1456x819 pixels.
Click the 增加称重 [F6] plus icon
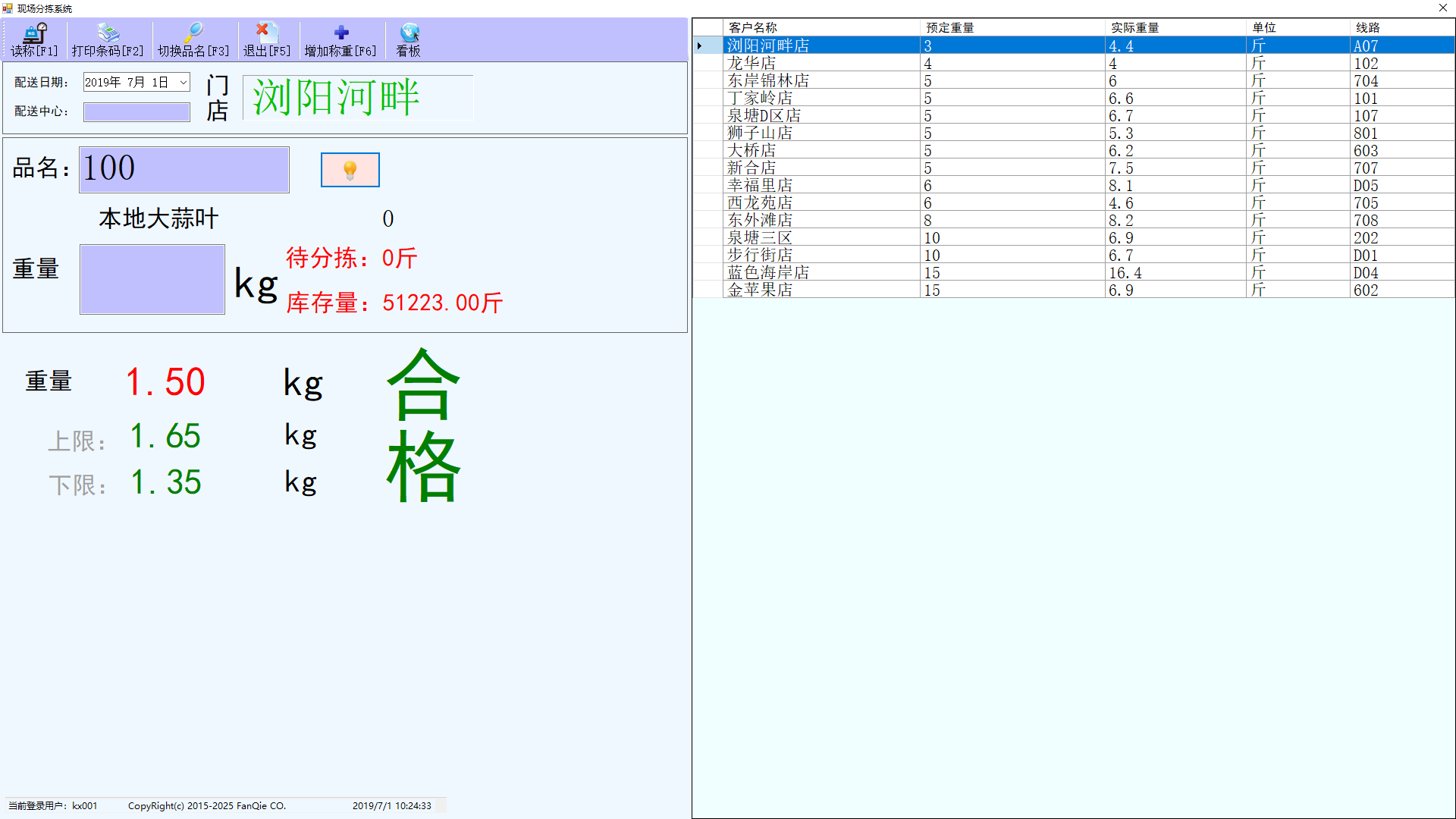340,33
